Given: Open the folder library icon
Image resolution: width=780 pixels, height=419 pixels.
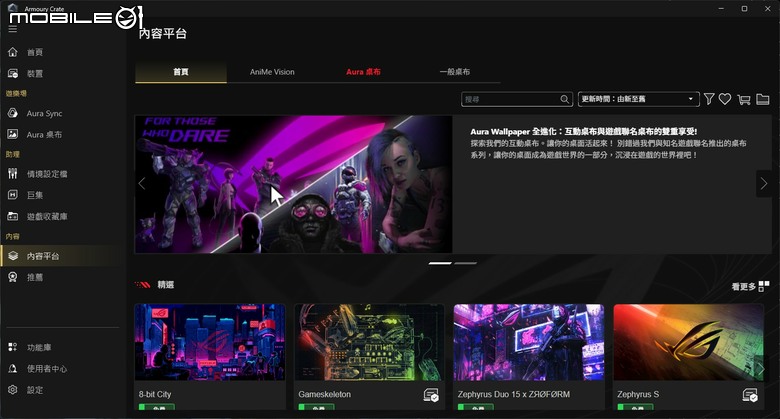Looking at the screenshot, I should coord(763,99).
